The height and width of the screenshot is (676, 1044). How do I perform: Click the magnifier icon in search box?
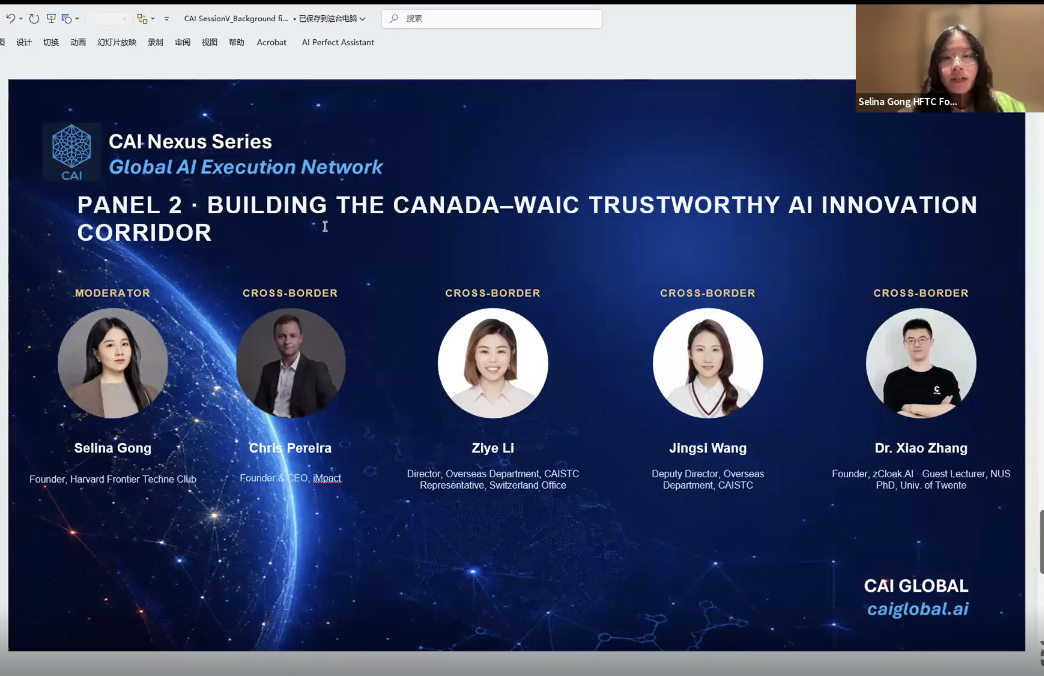pyautogui.click(x=394, y=19)
